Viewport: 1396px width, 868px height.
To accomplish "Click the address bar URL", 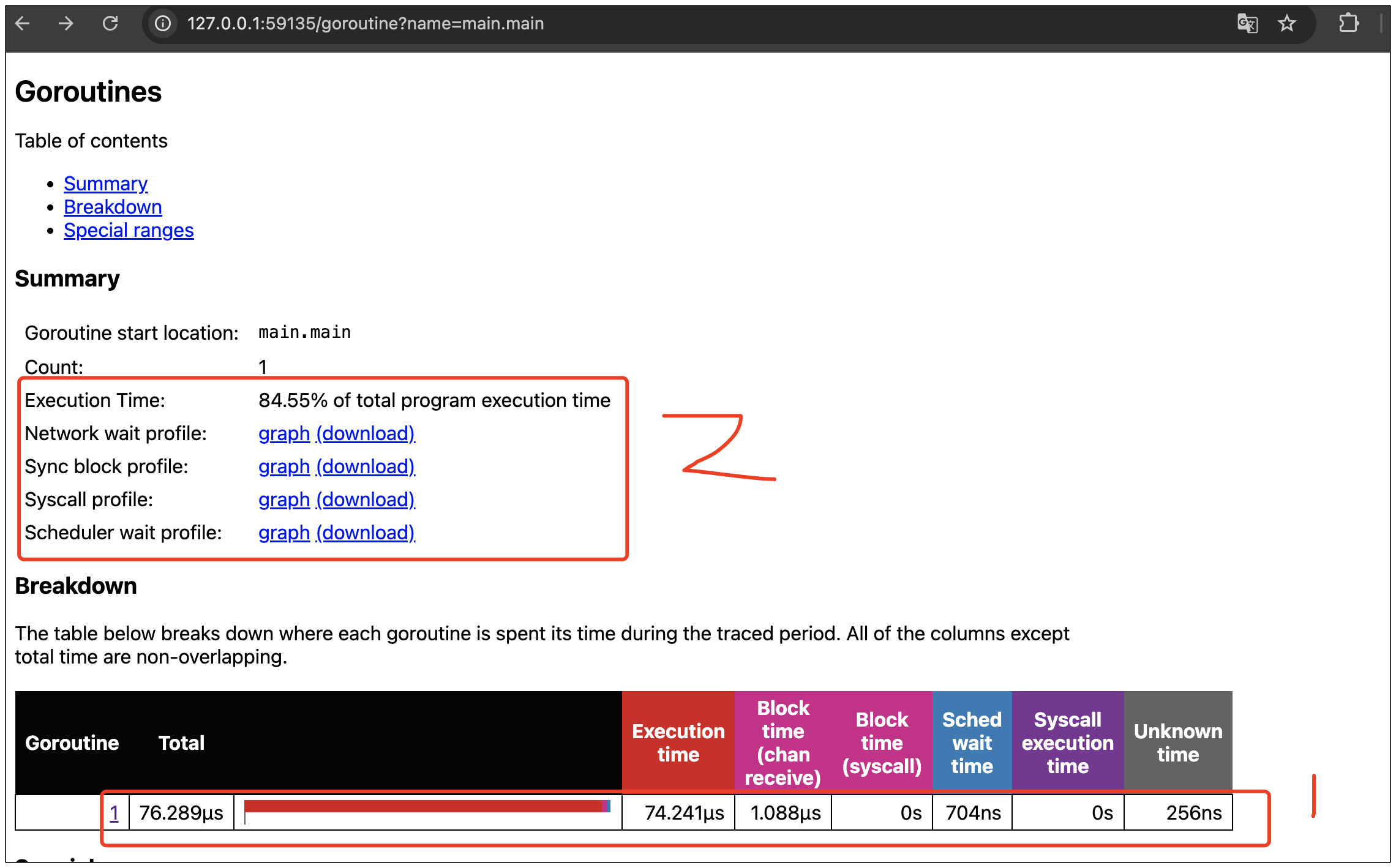I will coord(366,23).
